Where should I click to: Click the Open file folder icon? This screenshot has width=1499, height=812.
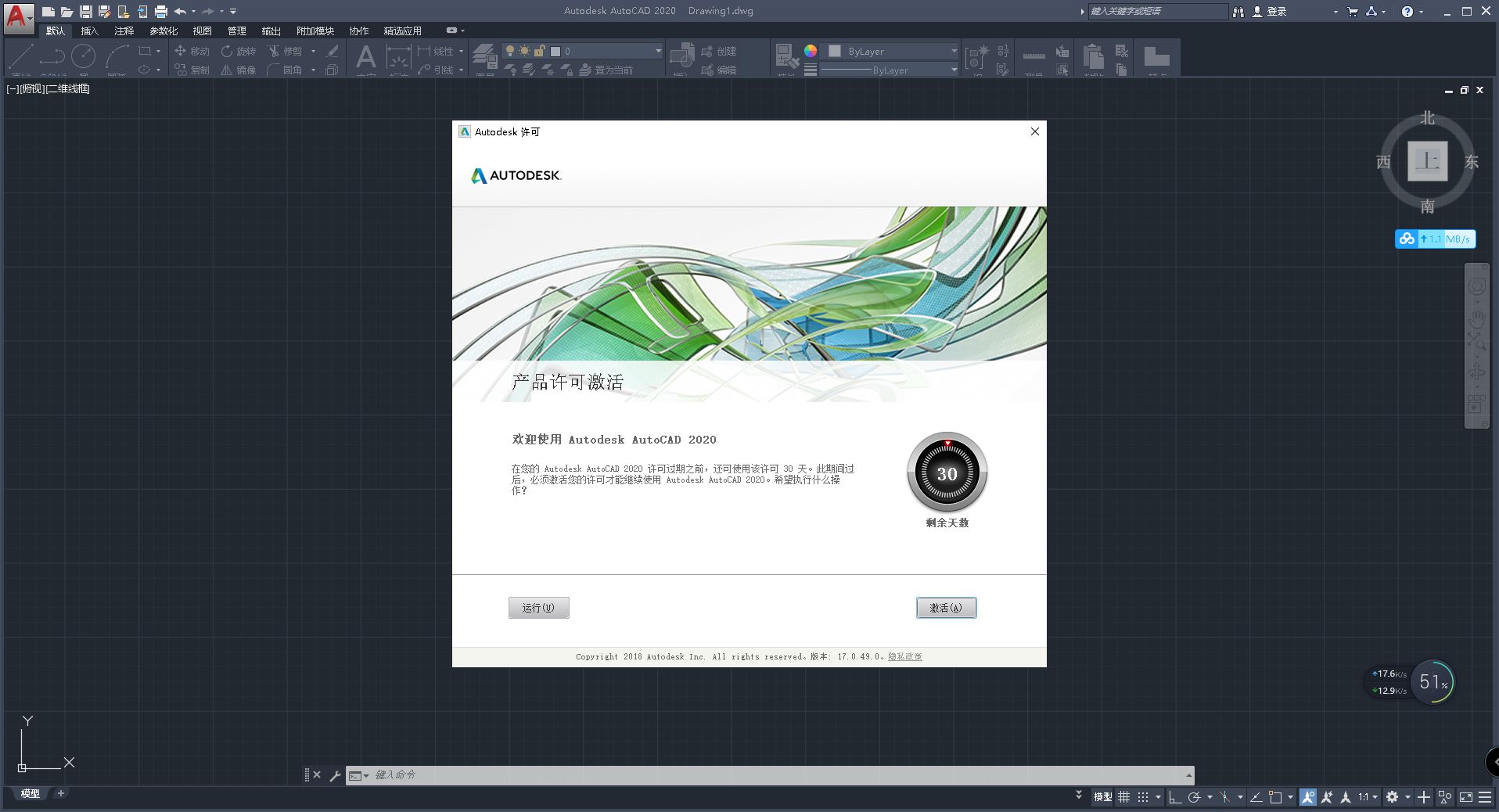(x=67, y=12)
